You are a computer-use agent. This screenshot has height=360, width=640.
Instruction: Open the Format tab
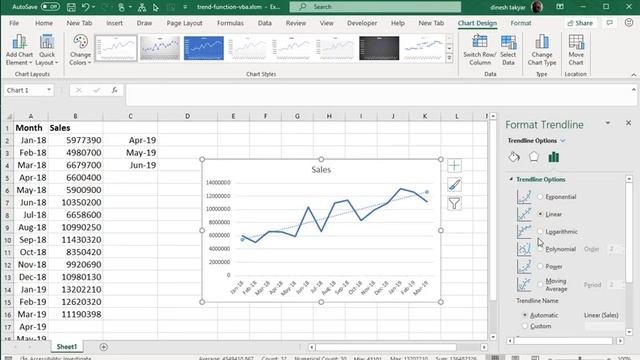click(521, 23)
